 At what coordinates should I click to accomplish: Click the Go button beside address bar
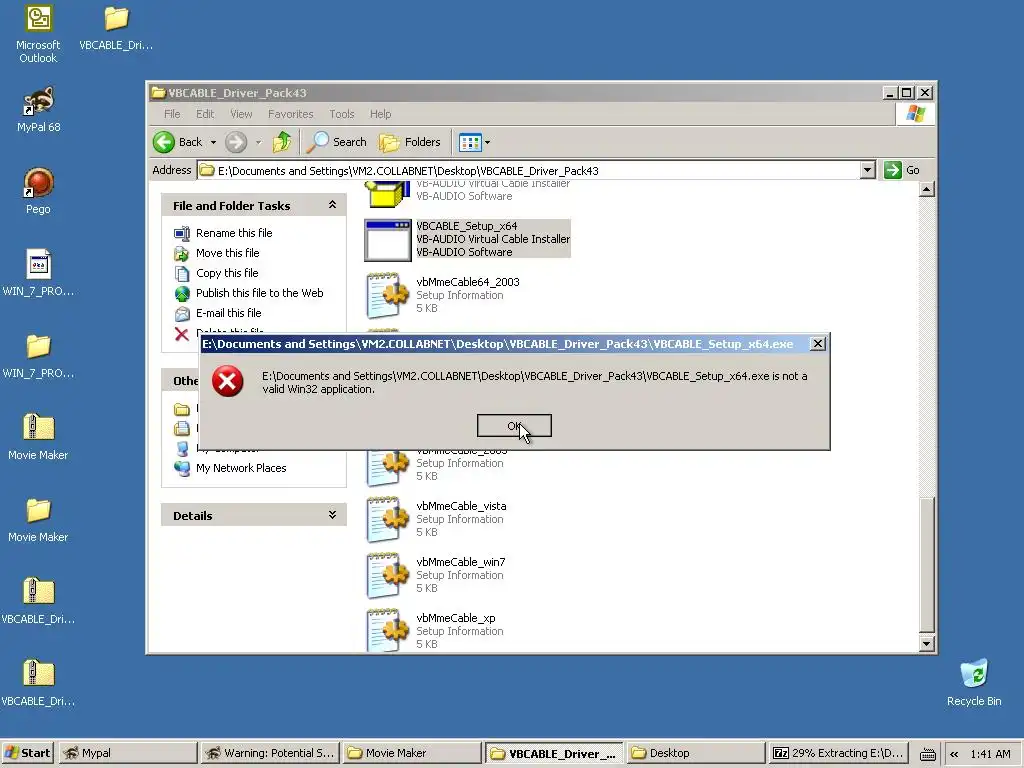pyautogui.click(x=902, y=170)
